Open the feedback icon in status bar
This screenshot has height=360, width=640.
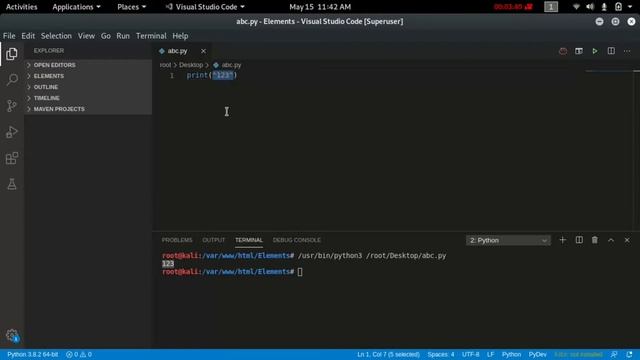click(x=614, y=354)
